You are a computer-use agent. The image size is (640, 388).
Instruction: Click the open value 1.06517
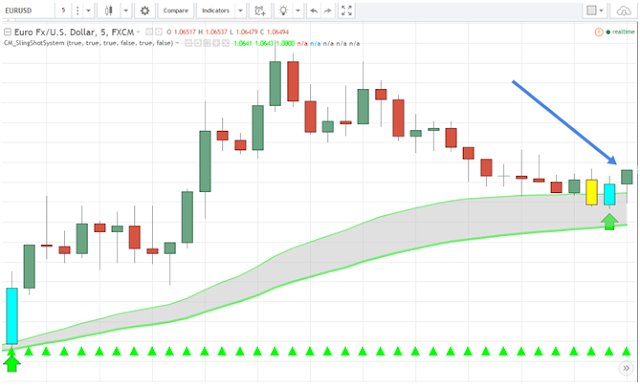click(x=185, y=32)
